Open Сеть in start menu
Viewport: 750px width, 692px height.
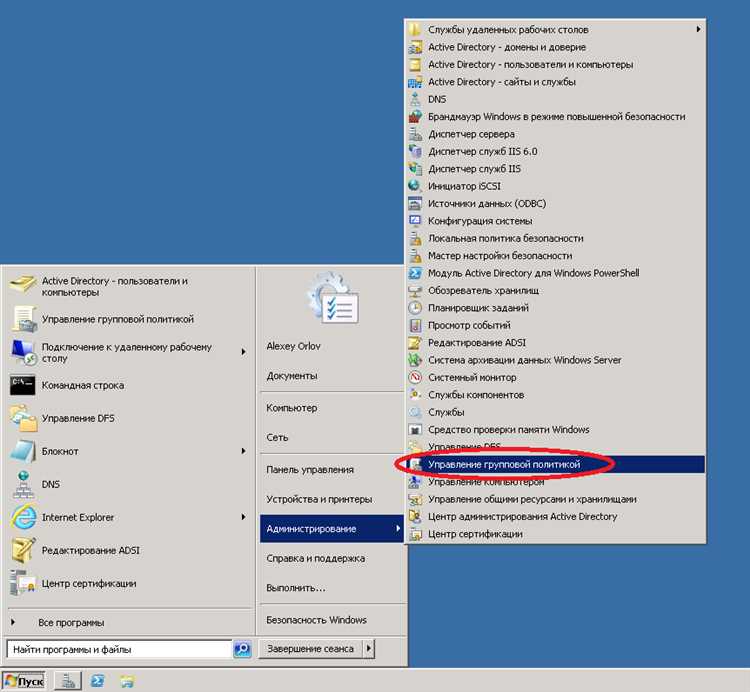click(x=277, y=438)
